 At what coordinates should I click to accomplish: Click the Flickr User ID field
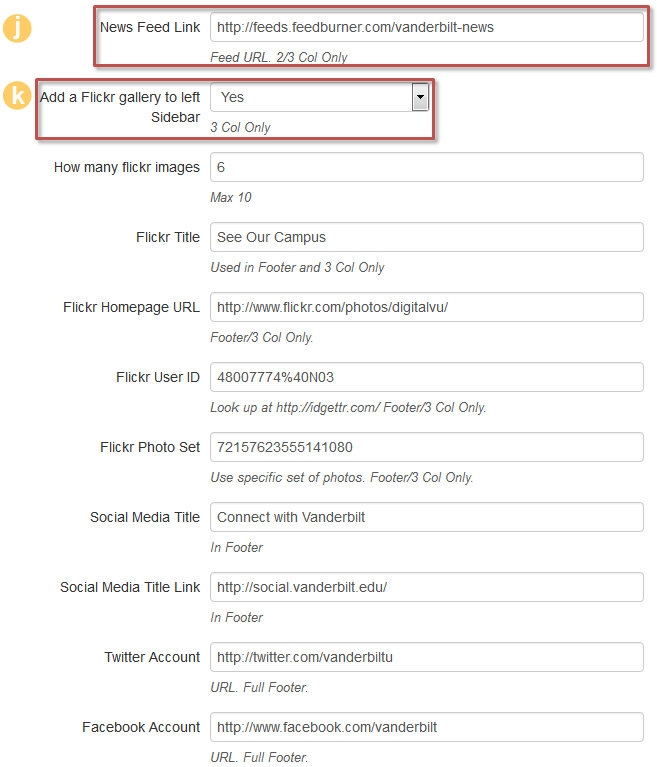[426, 377]
